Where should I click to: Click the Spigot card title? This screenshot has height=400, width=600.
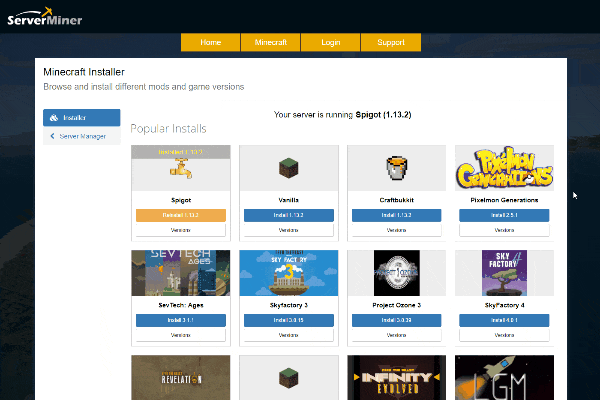[181, 200]
